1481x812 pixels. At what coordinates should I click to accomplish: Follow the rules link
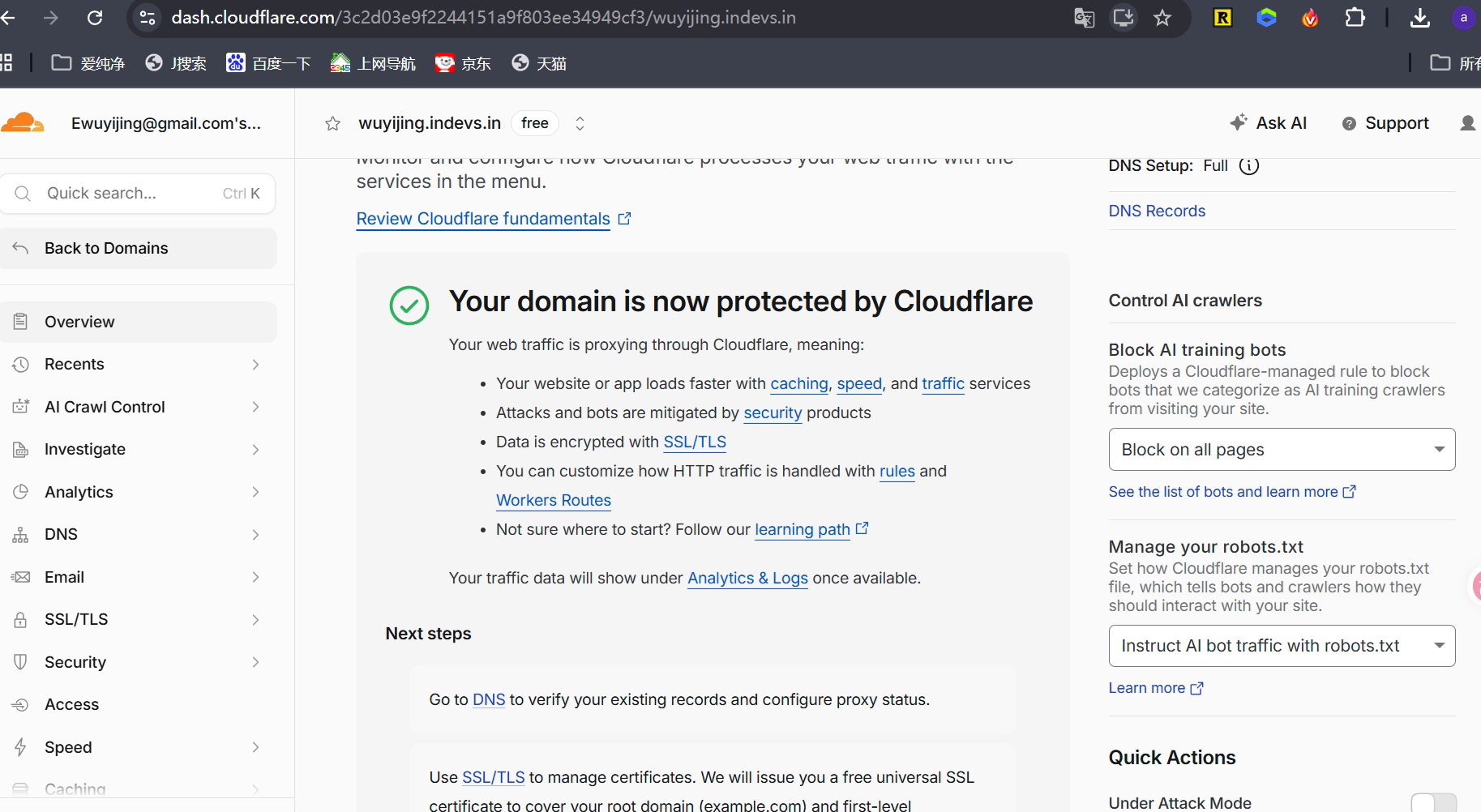[x=897, y=471]
